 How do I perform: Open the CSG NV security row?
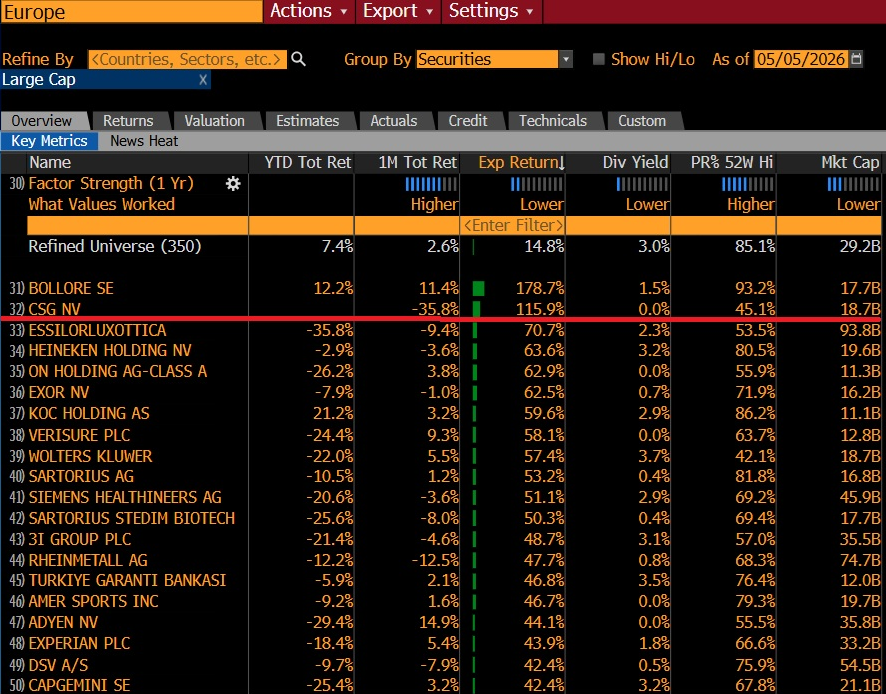coord(441,309)
